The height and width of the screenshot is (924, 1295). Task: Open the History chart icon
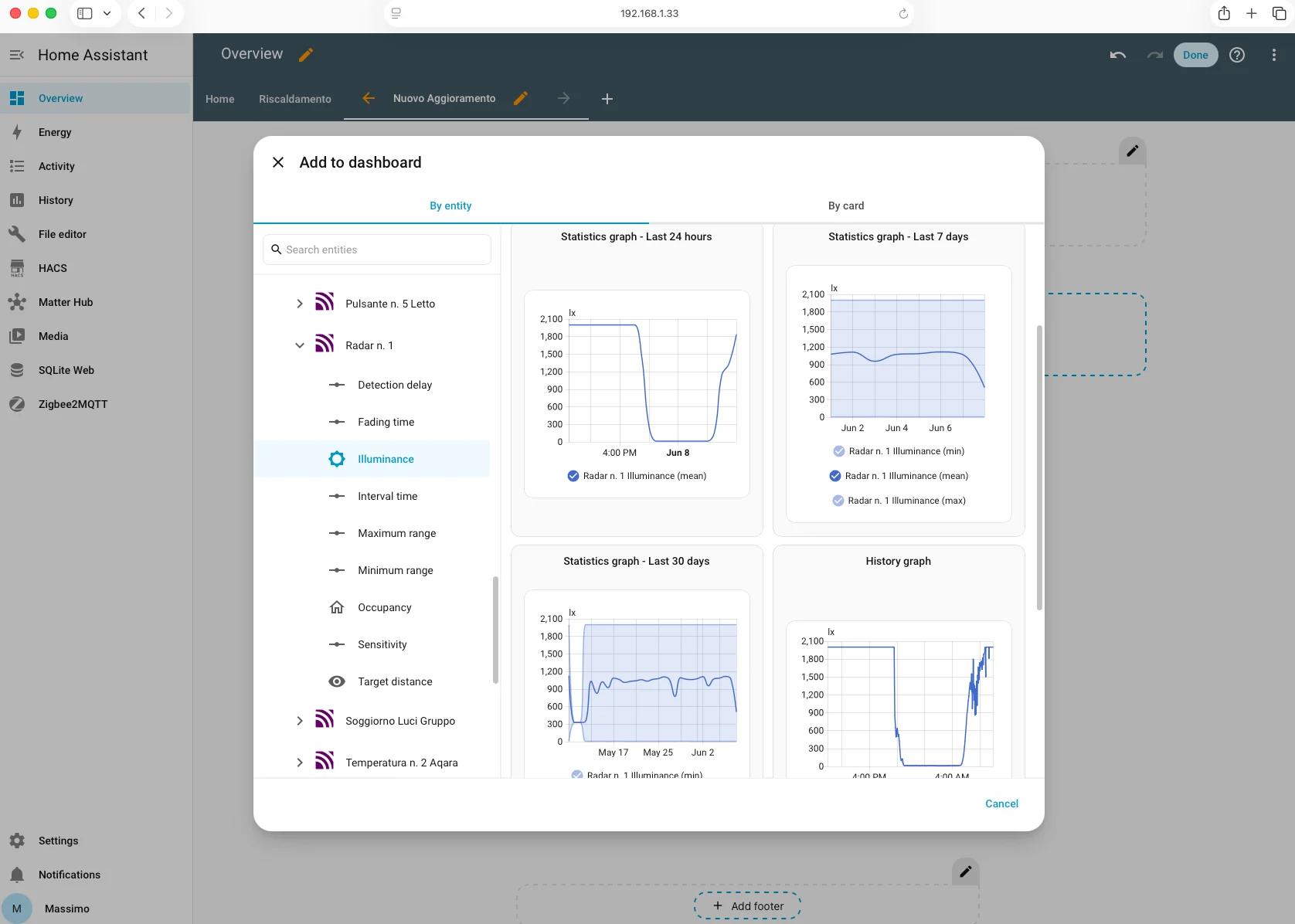[x=17, y=200]
